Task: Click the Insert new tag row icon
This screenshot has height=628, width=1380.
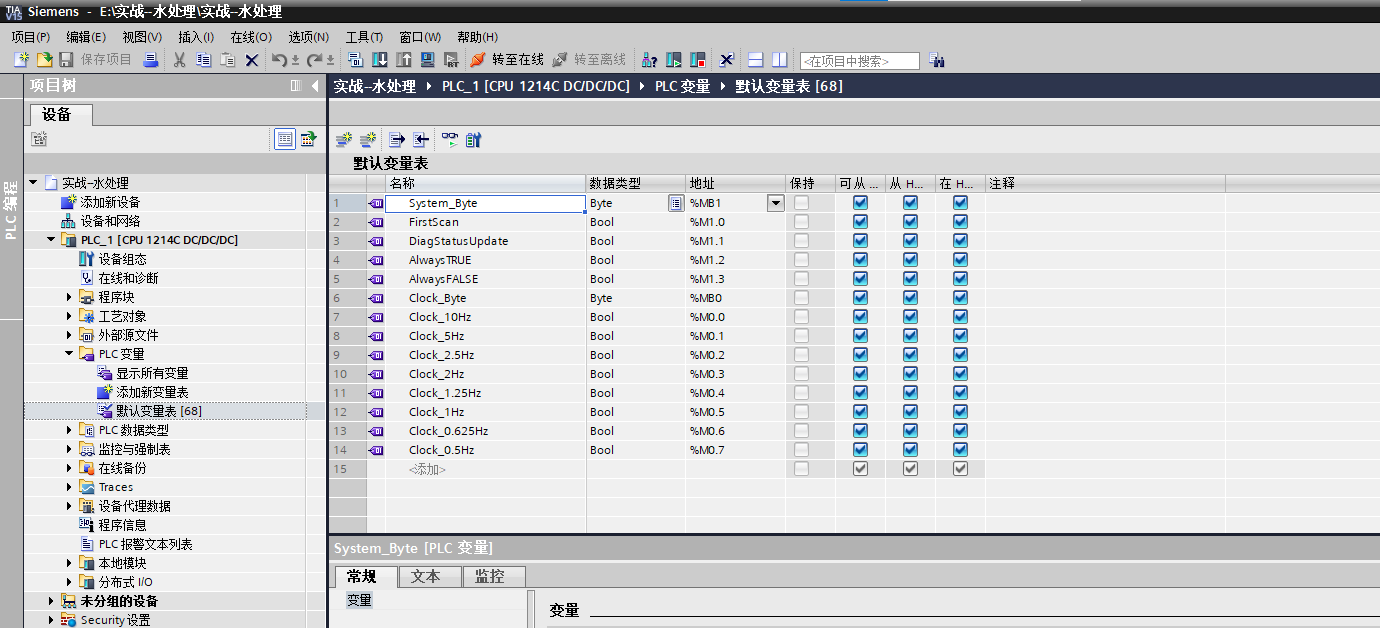Action: click(x=344, y=139)
